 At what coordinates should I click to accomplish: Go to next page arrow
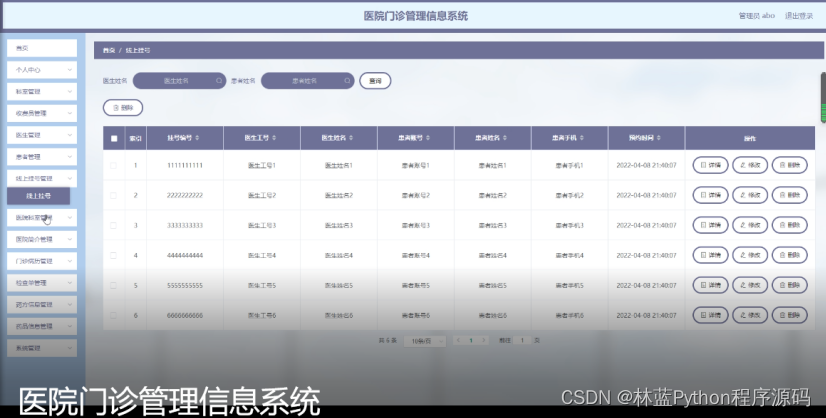click(x=484, y=341)
